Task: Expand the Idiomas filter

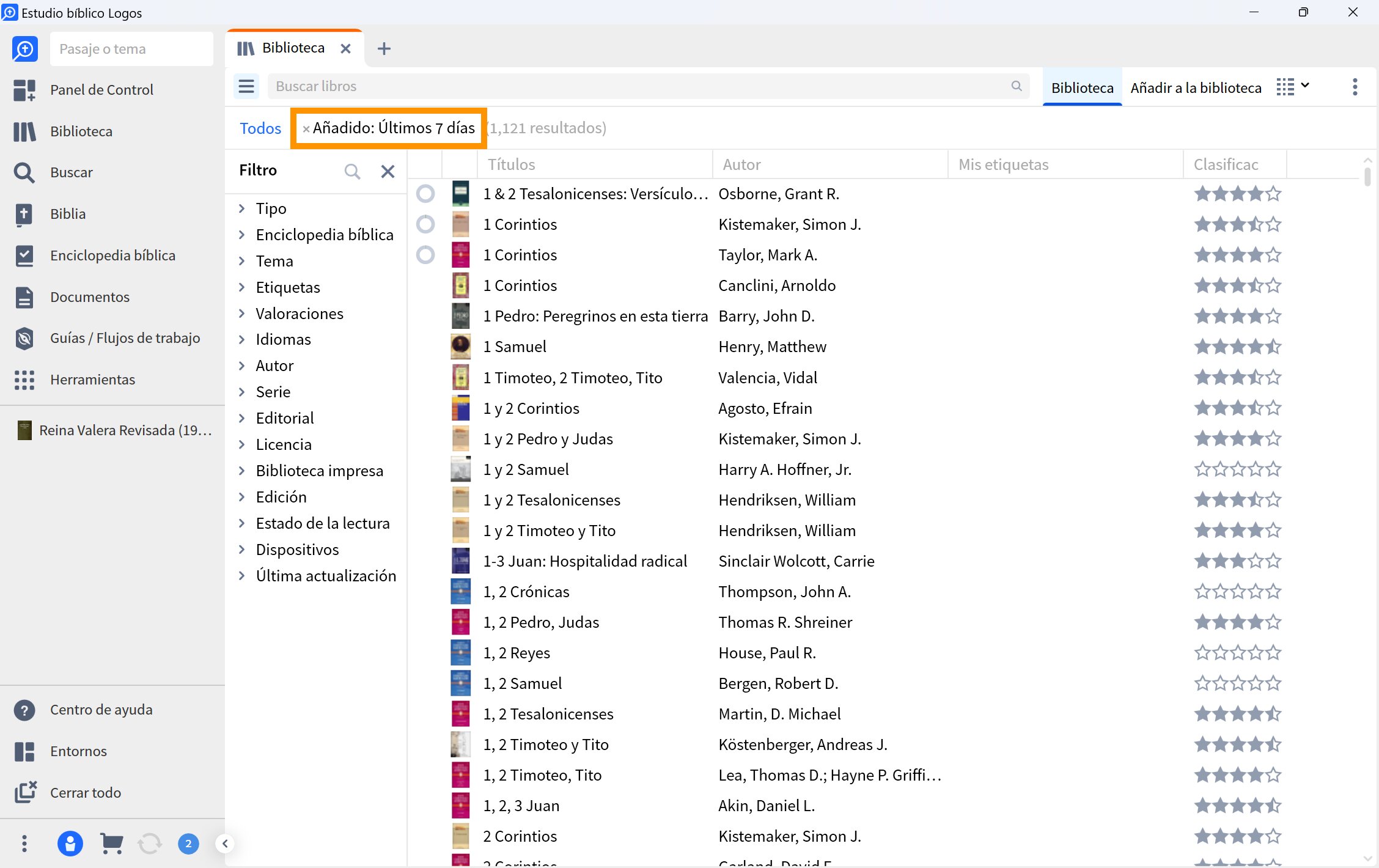Action: tap(242, 339)
